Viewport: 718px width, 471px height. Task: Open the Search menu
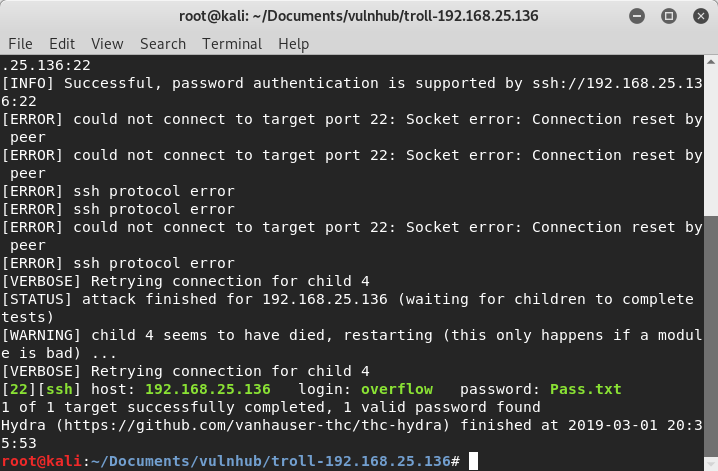[163, 44]
